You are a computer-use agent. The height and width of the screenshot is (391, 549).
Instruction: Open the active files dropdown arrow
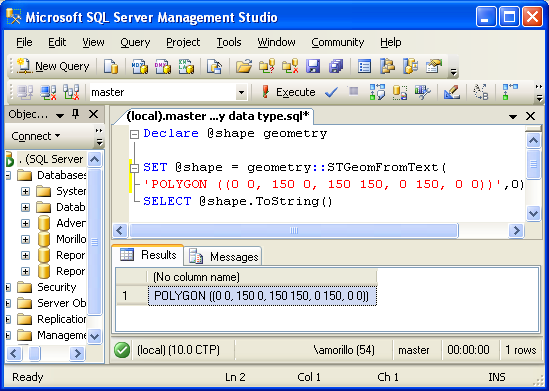click(x=513, y=117)
